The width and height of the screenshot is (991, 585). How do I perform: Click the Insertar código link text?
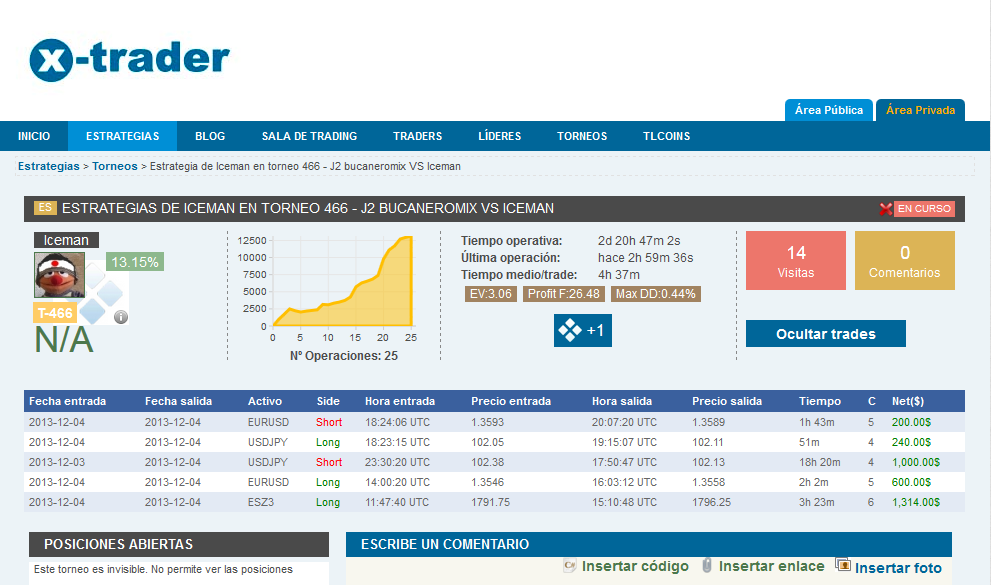[635, 566]
